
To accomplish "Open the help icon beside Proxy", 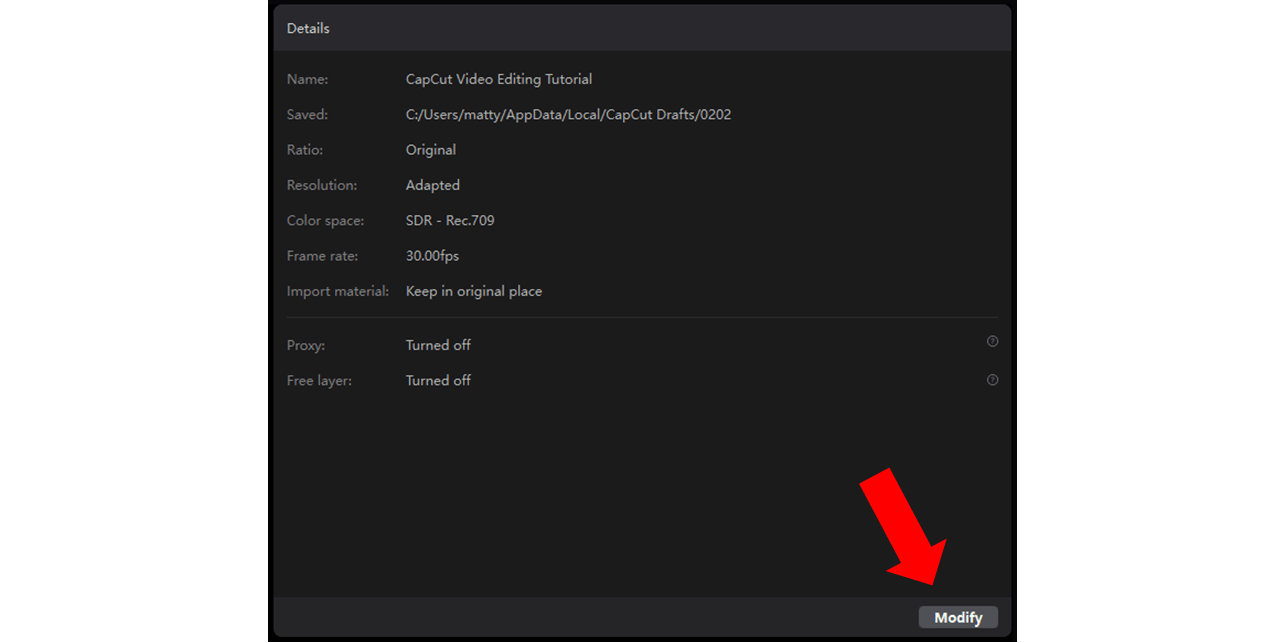I will pyautogui.click(x=992, y=341).
